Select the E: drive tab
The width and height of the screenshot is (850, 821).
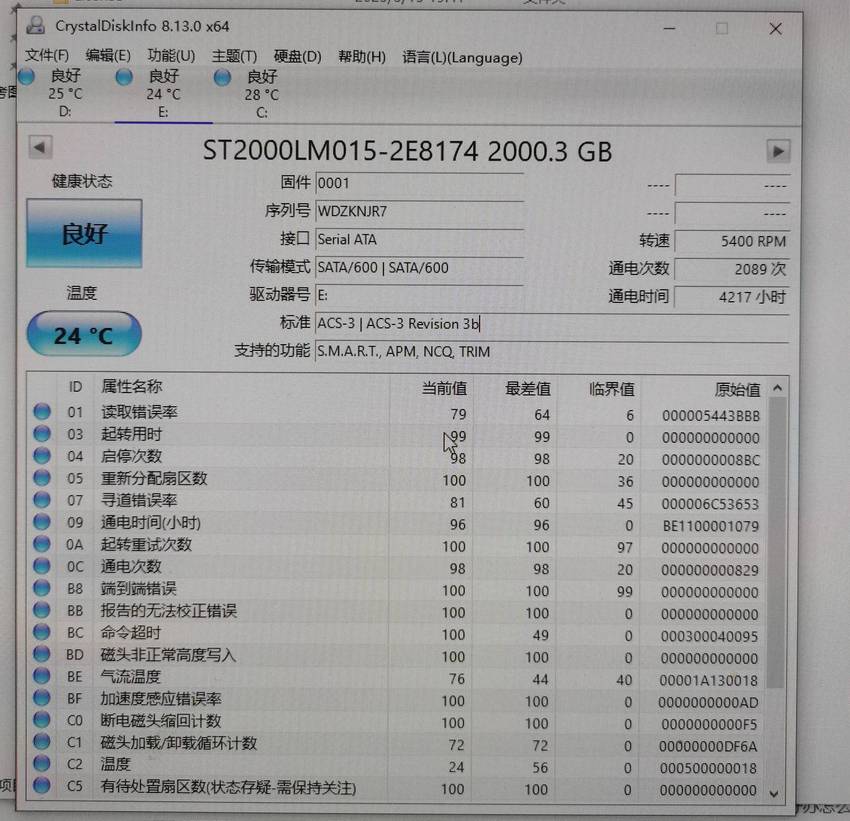(163, 94)
